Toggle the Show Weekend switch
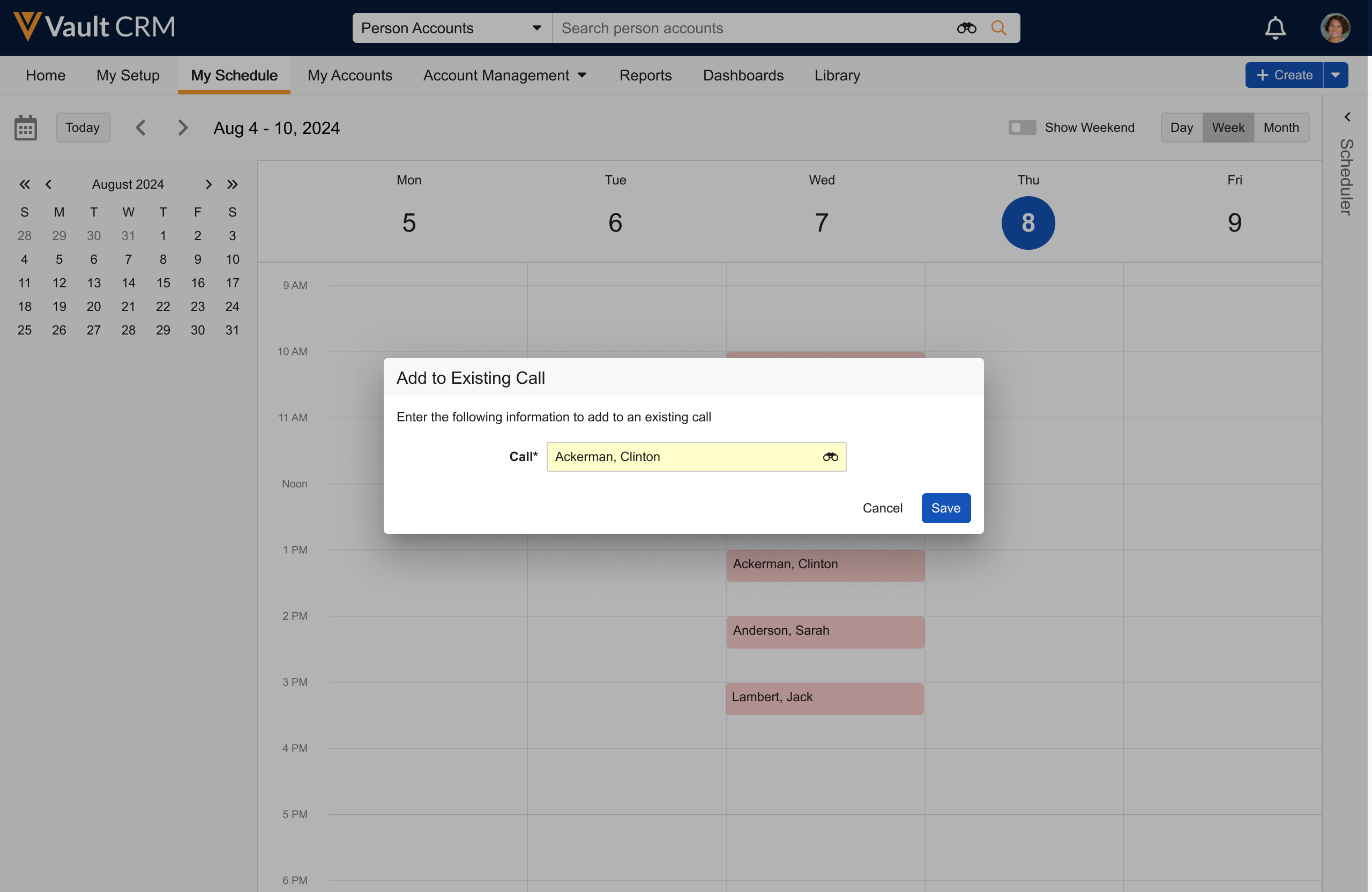1372x892 pixels. (x=1021, y=128)
